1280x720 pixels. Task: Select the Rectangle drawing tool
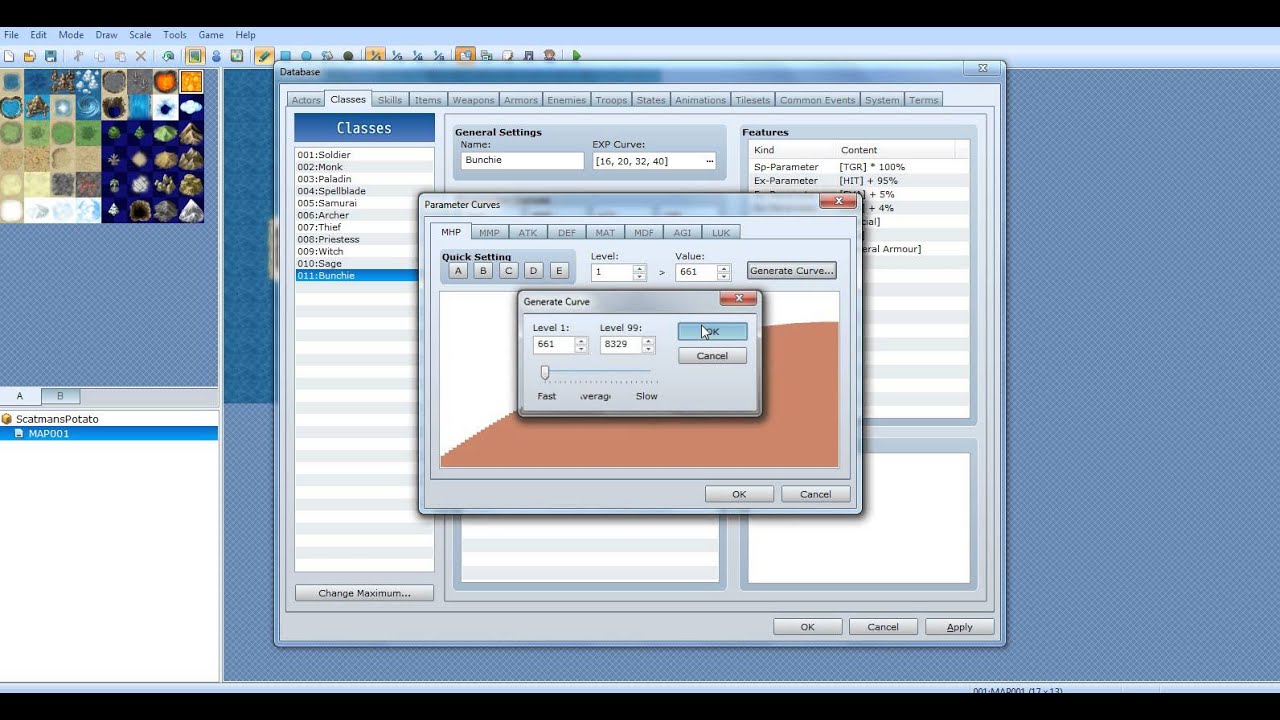click(x=285, y=56)
